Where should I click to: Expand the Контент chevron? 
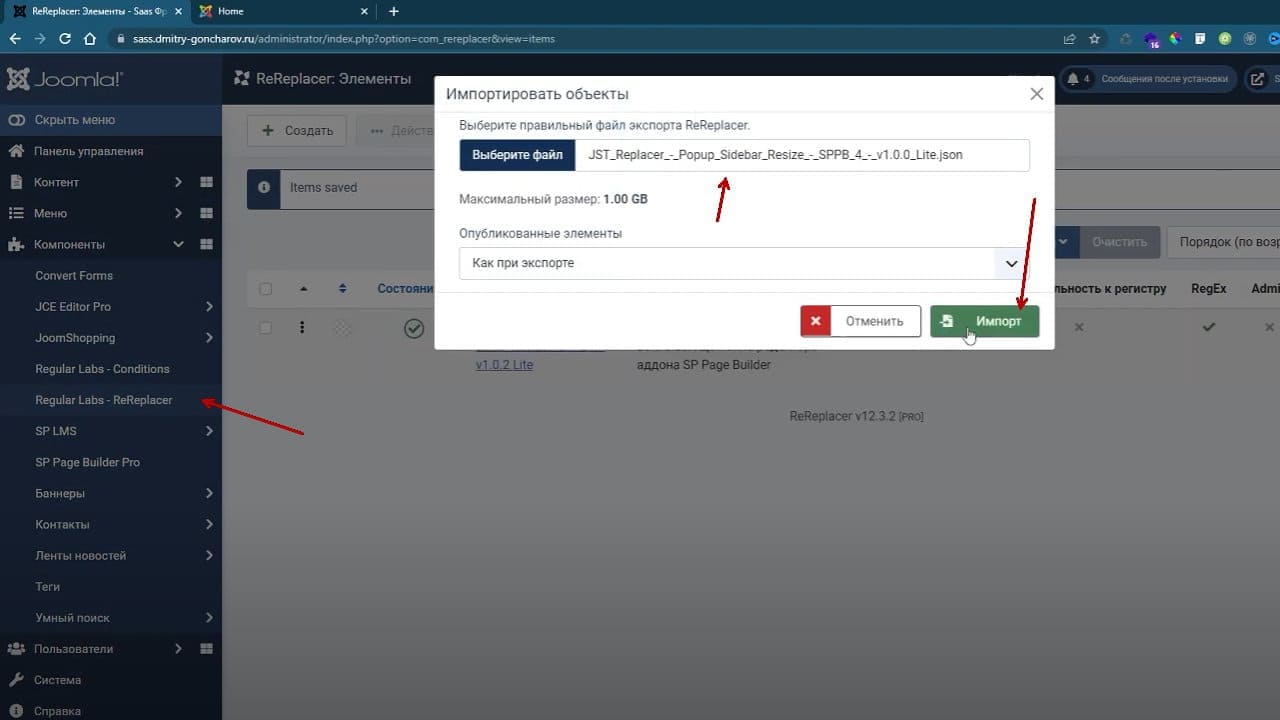(x=178, y=182)
